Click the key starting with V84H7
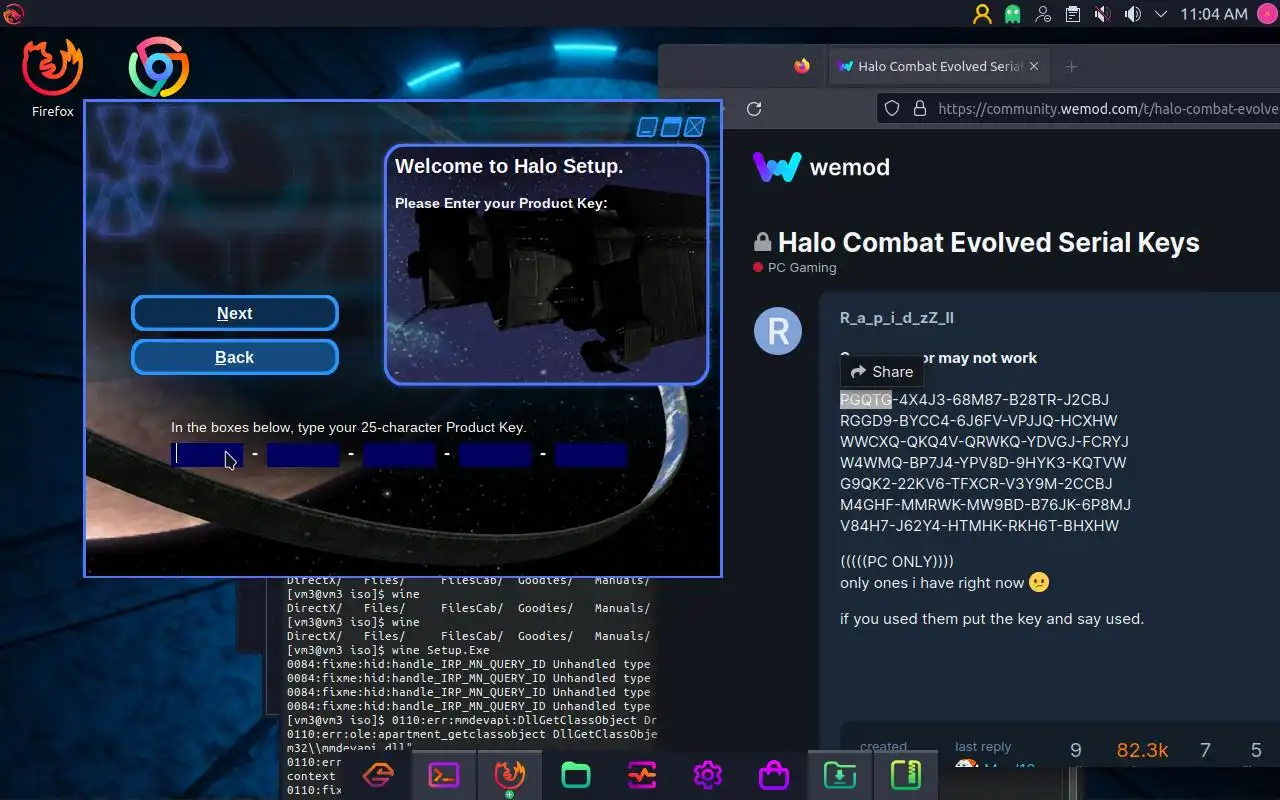Screen dimensions: 1280x800 (979, 525)
